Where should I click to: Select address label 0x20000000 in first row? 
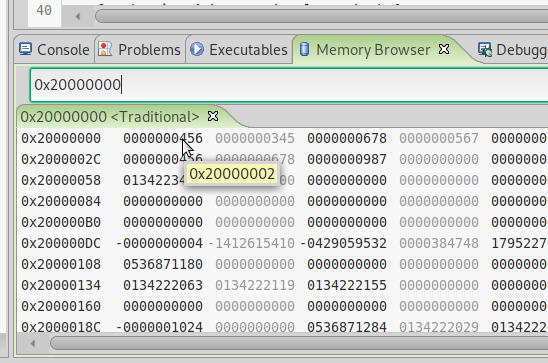[61, 138]
